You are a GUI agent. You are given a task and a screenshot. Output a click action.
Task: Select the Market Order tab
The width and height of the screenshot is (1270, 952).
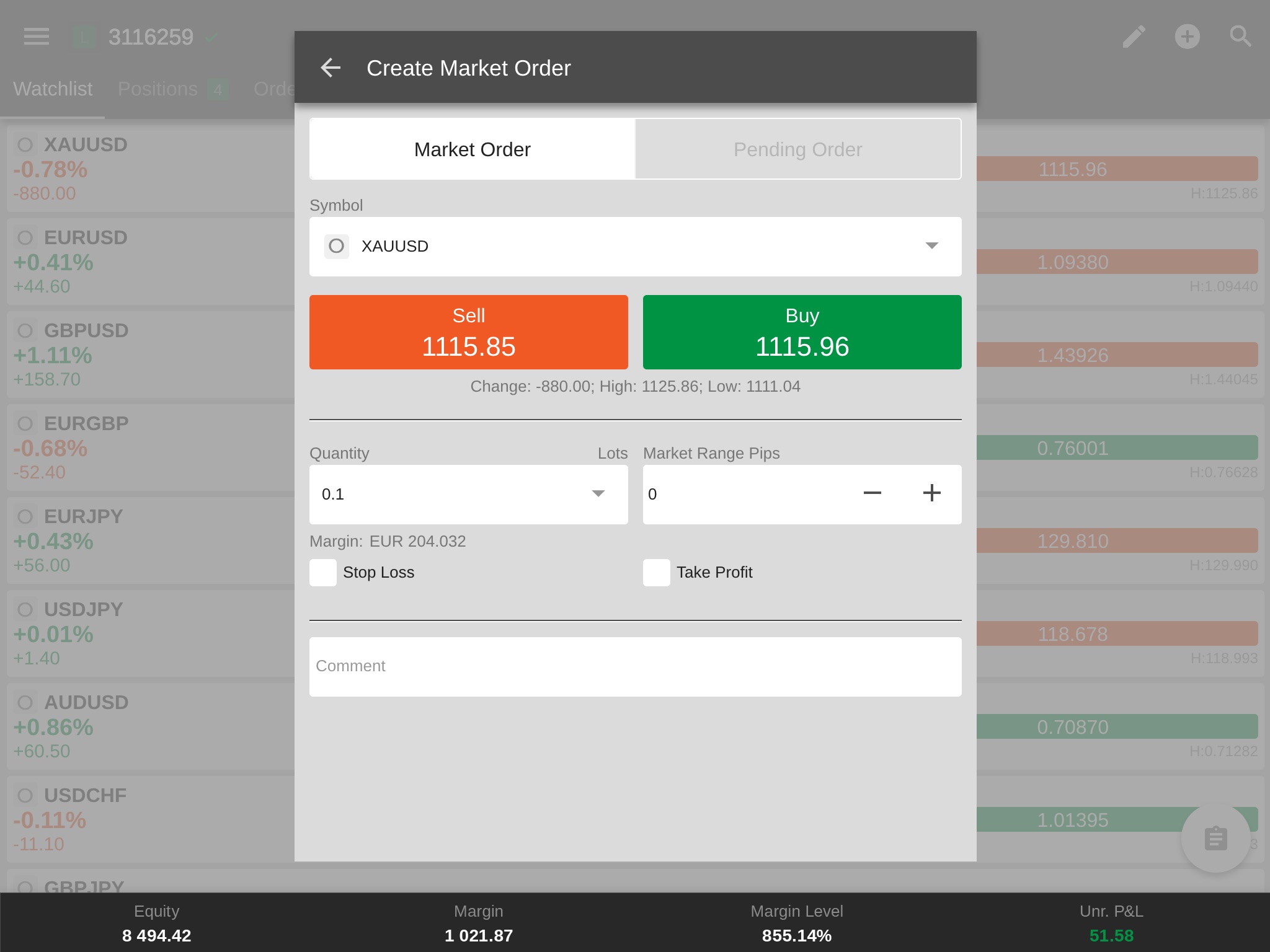click(472, 149)
